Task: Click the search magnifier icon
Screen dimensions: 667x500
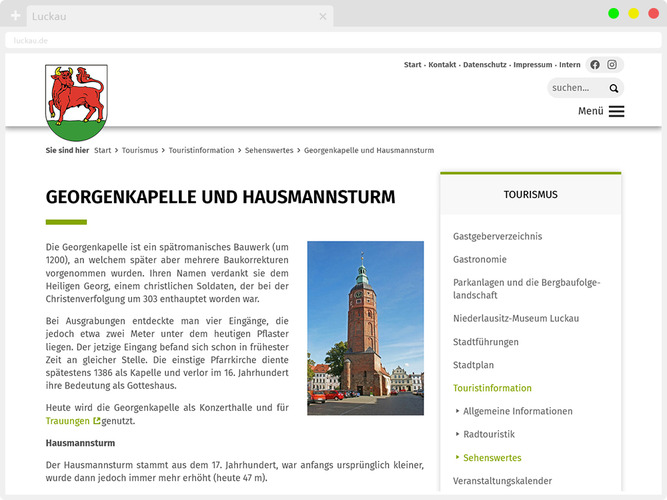Action: click(x=614, y=88)
